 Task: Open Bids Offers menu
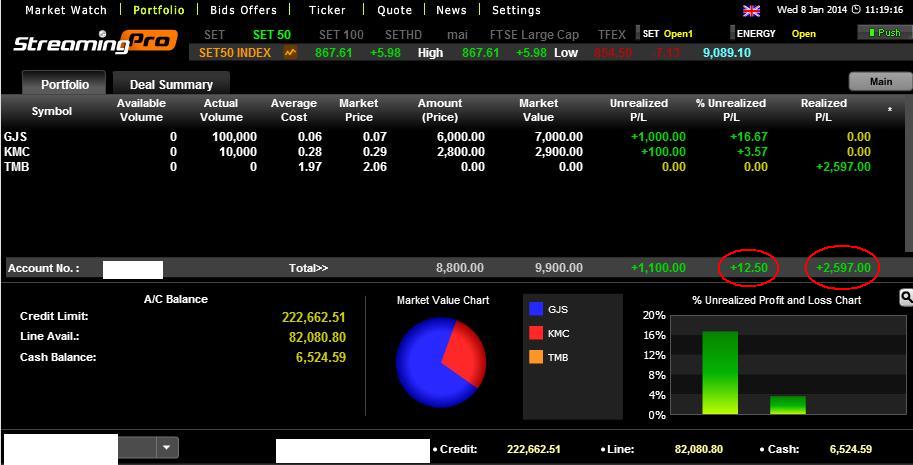pos(243,10)
